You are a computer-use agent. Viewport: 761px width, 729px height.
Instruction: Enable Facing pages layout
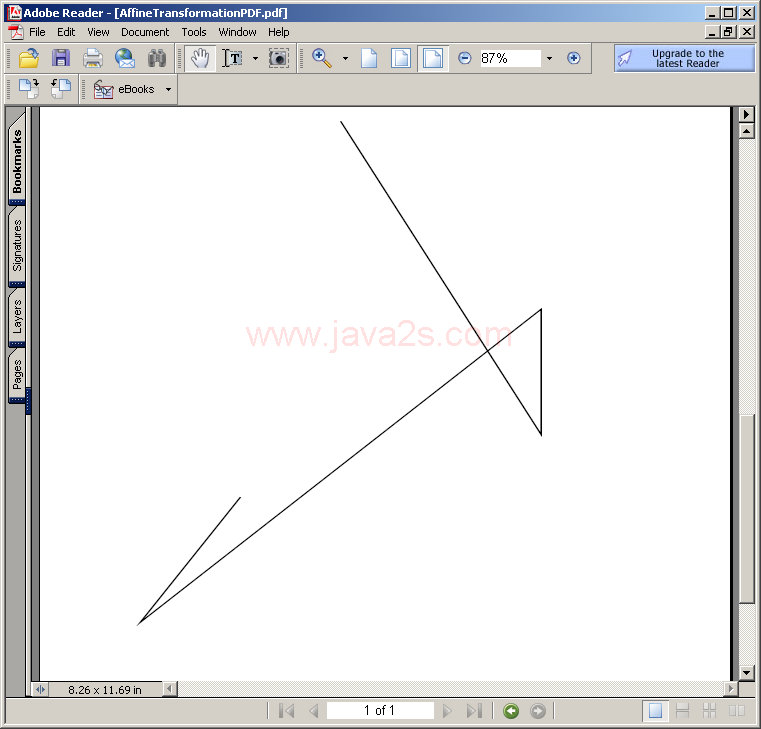pyautogui.click(x=737, y=711)
